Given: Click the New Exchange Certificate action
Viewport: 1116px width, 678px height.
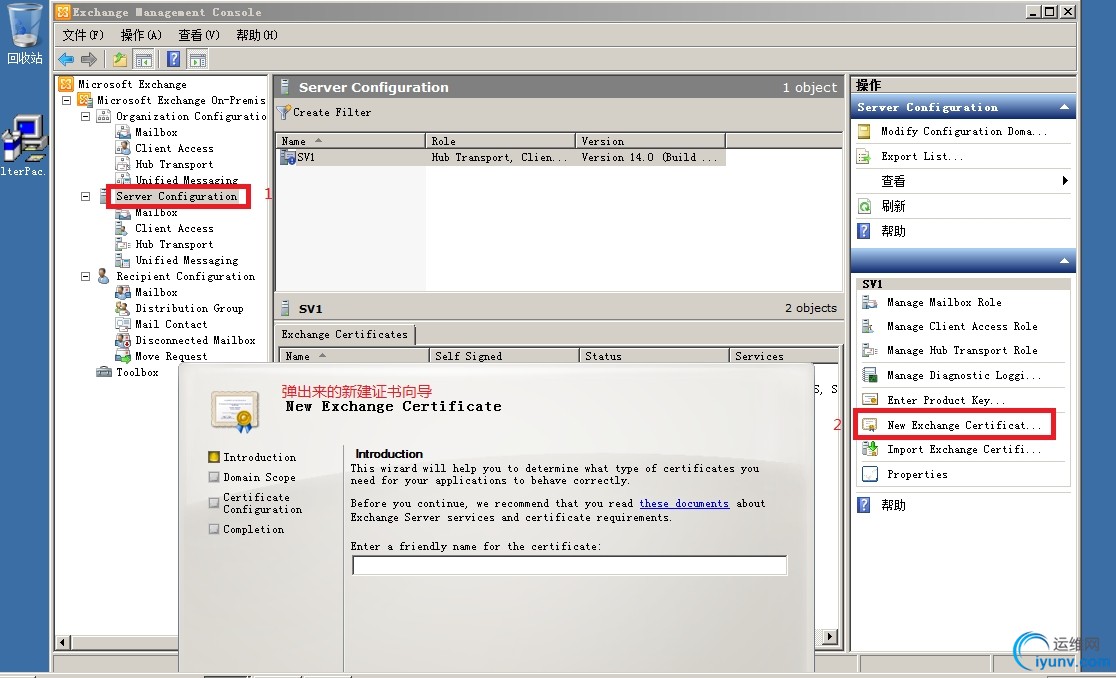Looking at the screenshot, I should click(x=963, y=425).
